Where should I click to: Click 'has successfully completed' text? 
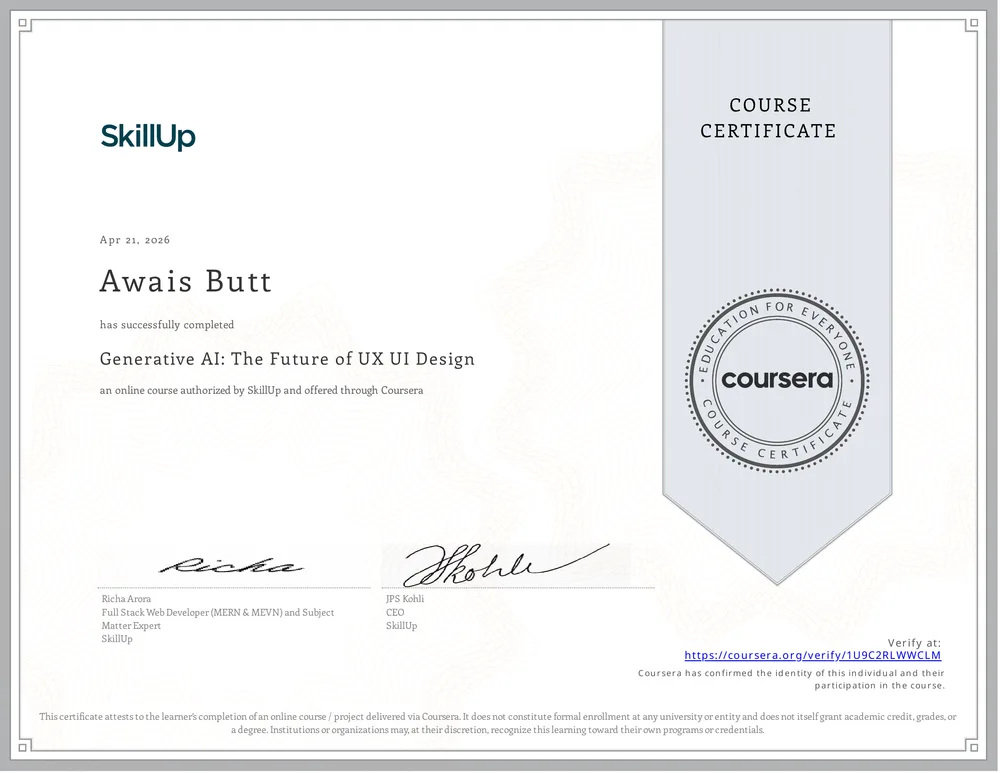[166, 325]
